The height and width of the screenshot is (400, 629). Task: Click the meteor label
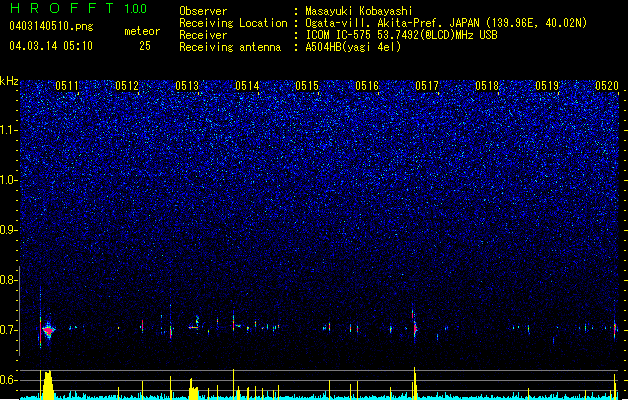point(142,31)
